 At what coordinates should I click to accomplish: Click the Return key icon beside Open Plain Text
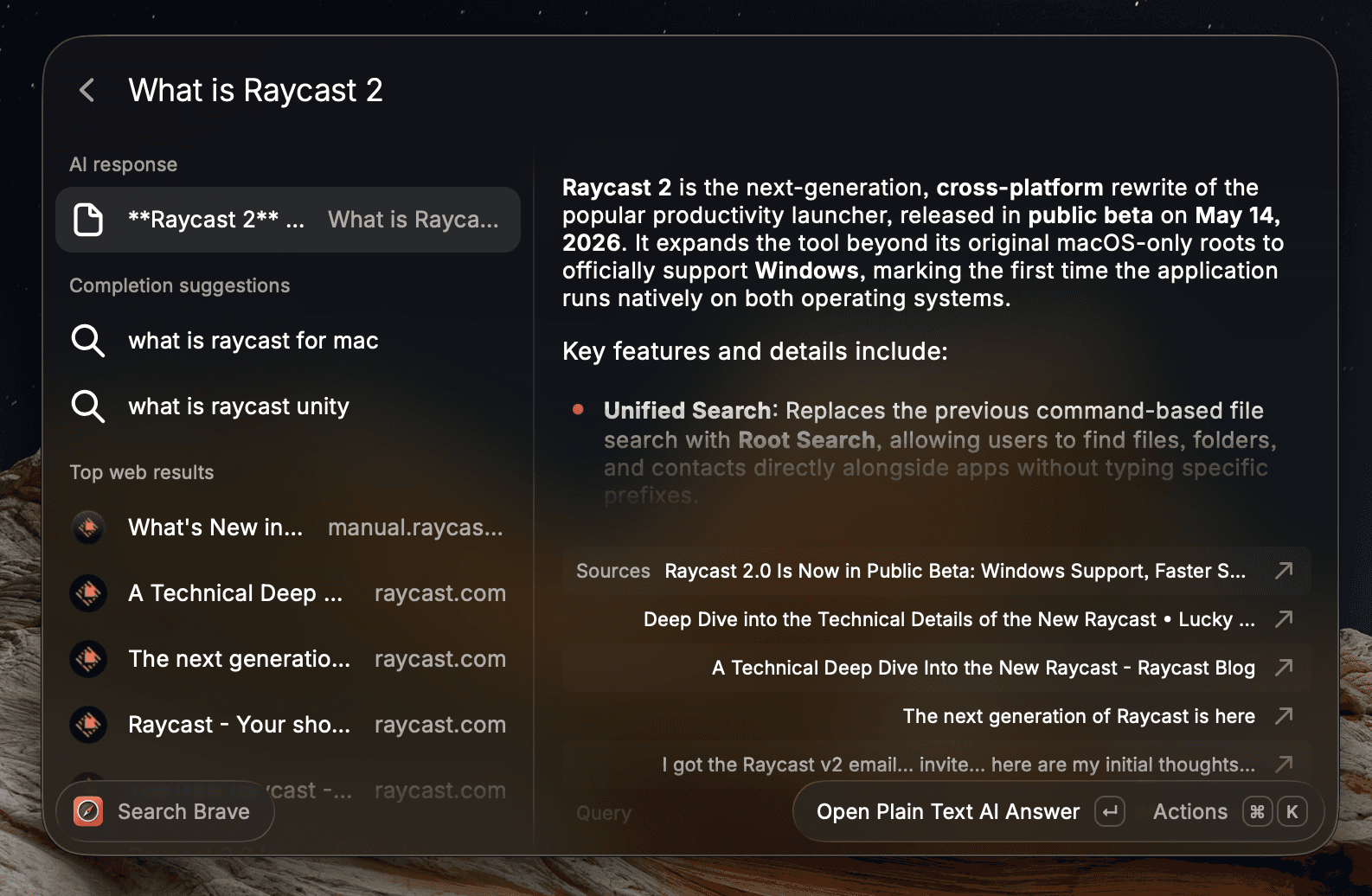coord(1110,811)
